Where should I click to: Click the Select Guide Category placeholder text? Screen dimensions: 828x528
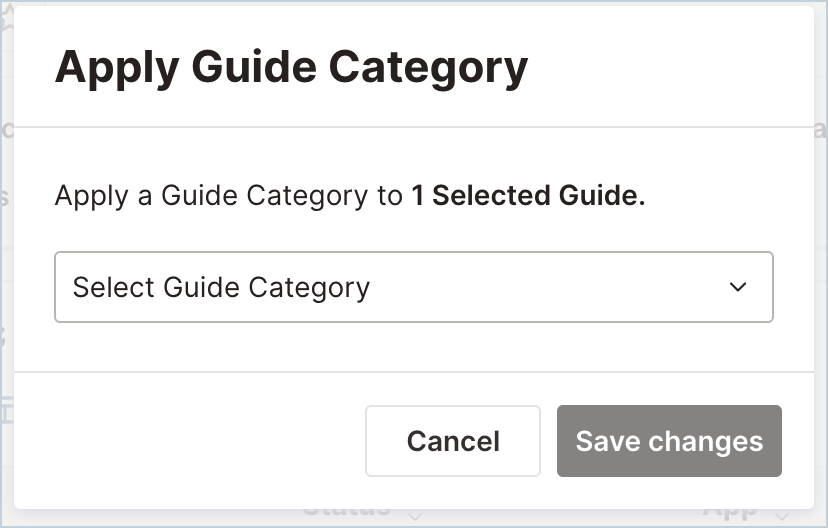click(x=221, y=288)
